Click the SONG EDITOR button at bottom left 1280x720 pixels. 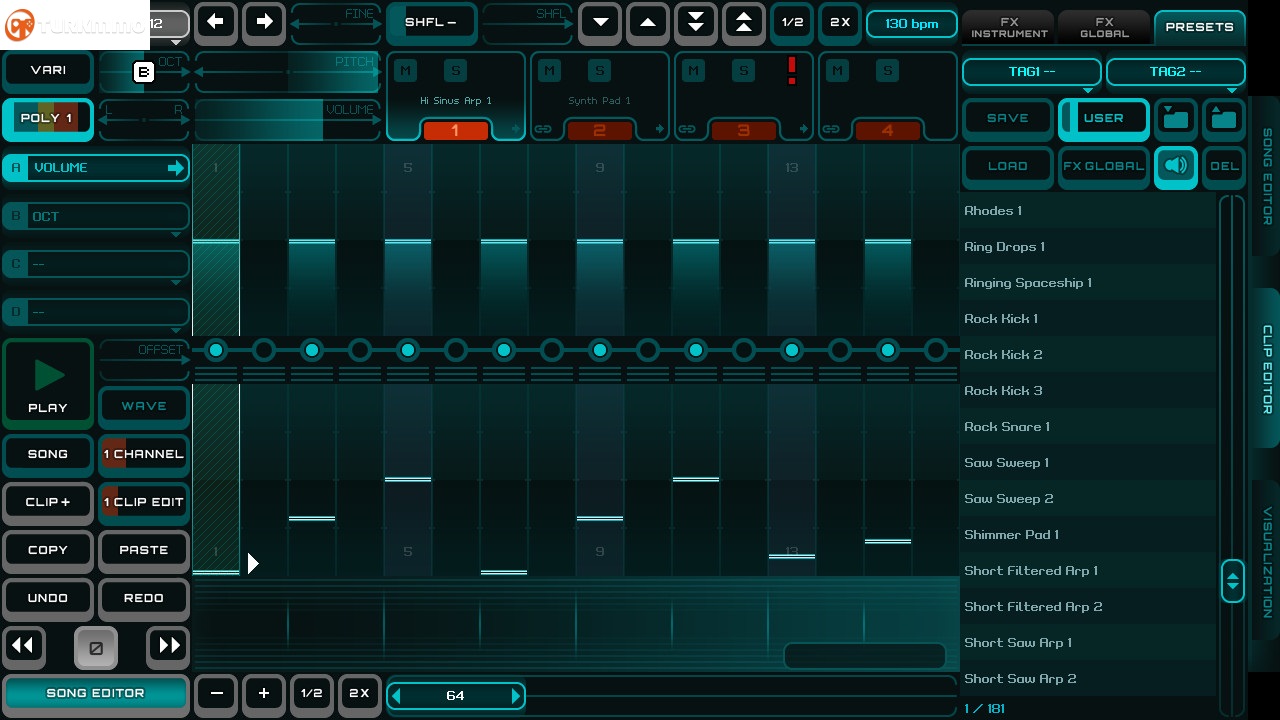[96, 693]
